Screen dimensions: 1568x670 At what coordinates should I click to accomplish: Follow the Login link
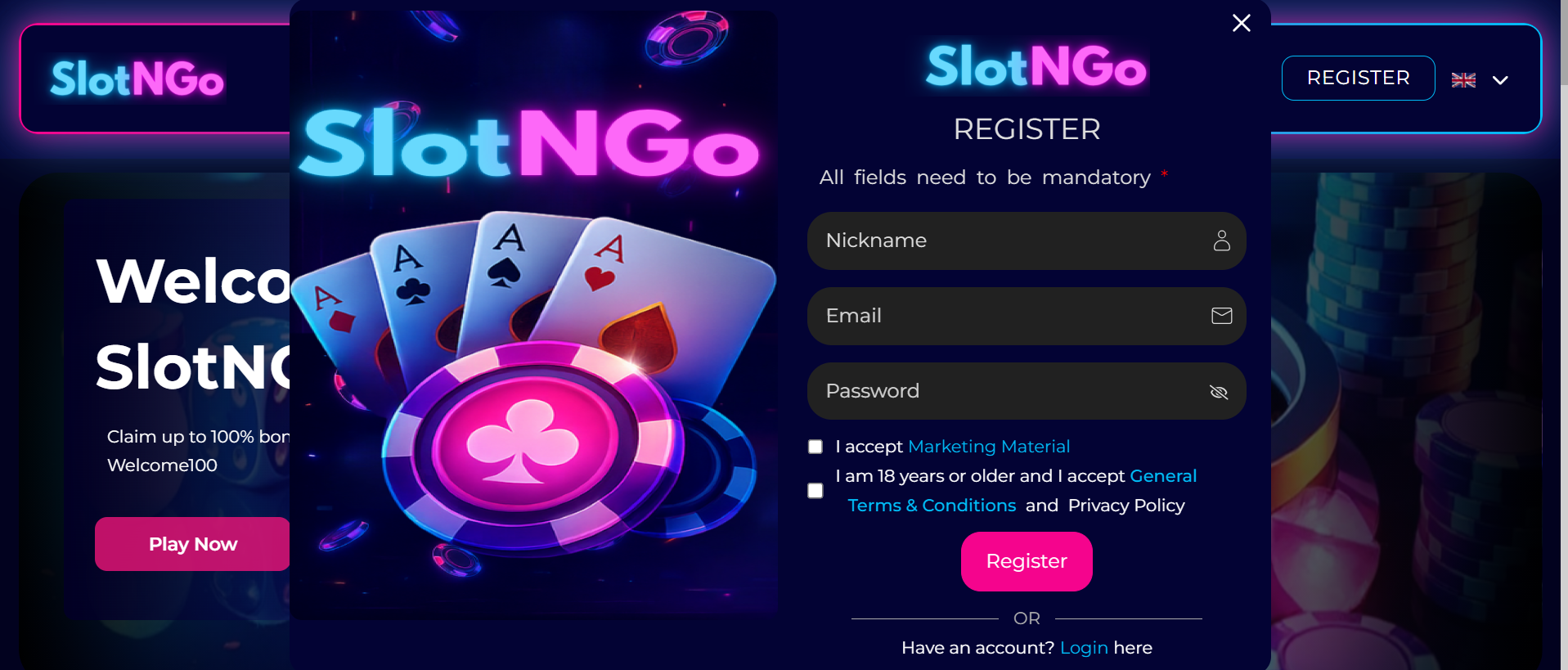(1084, 648)
